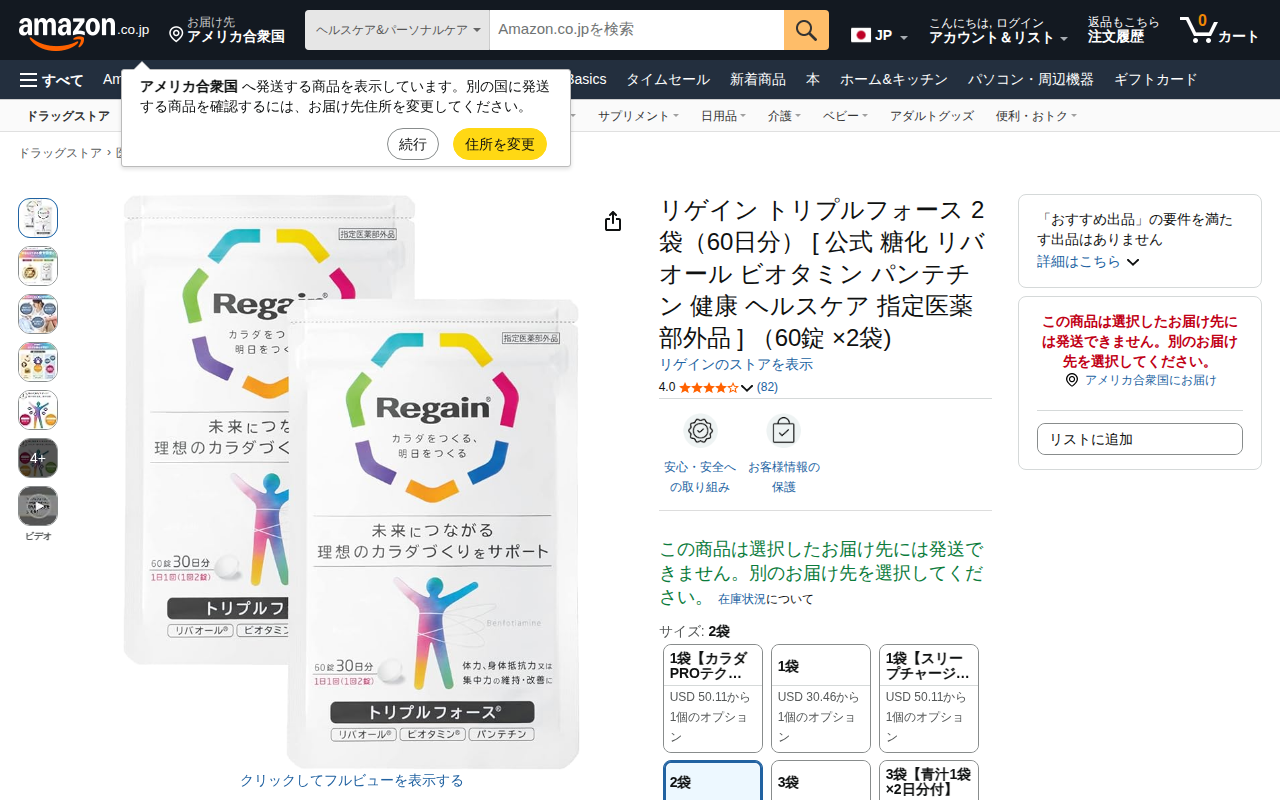Screen dimensions: 1280x800
Task: Focus the Amazon.co.jpを検索 search field
Action: pos(637,30)
